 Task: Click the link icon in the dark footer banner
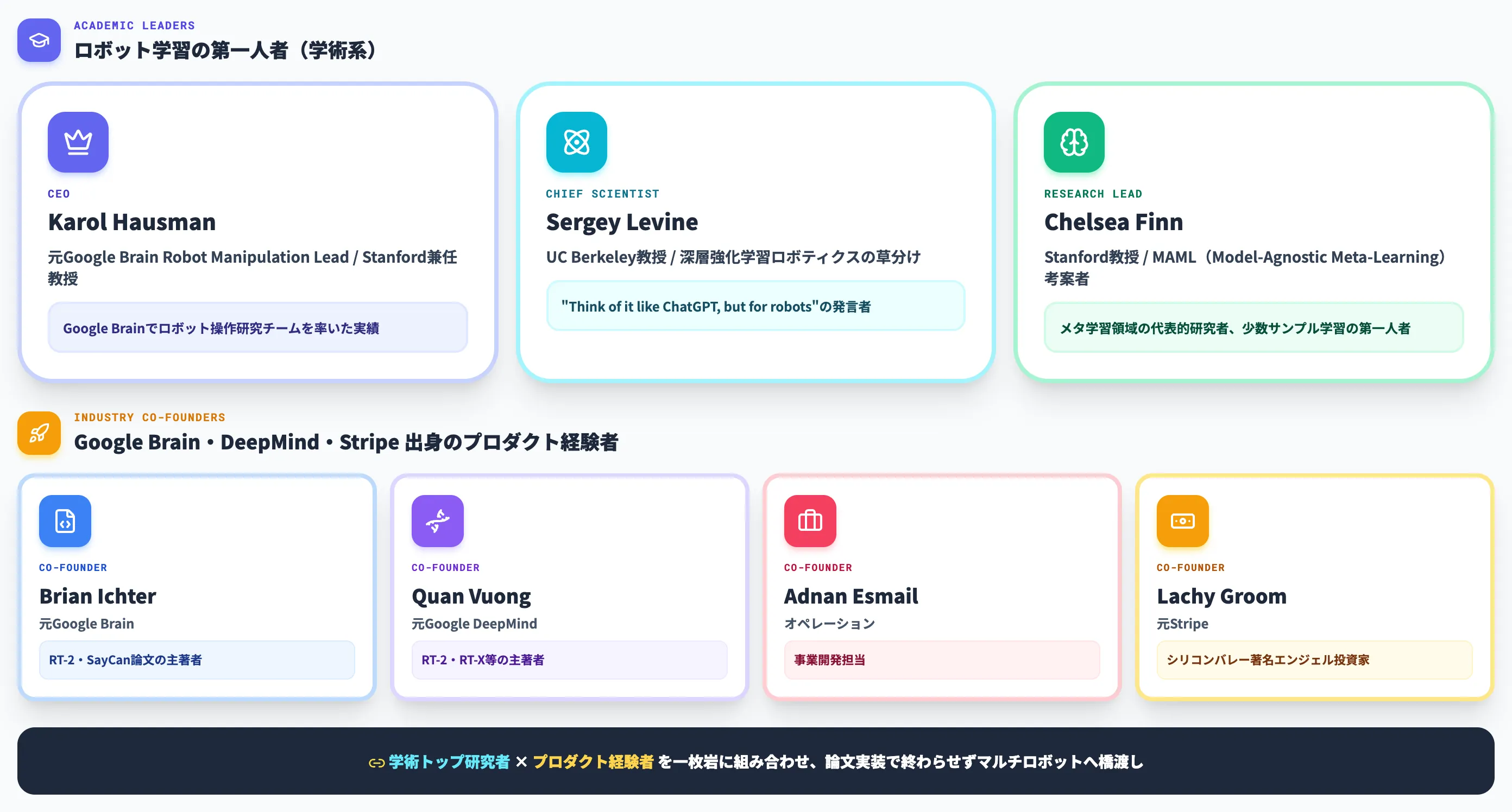tap(376, 763)
